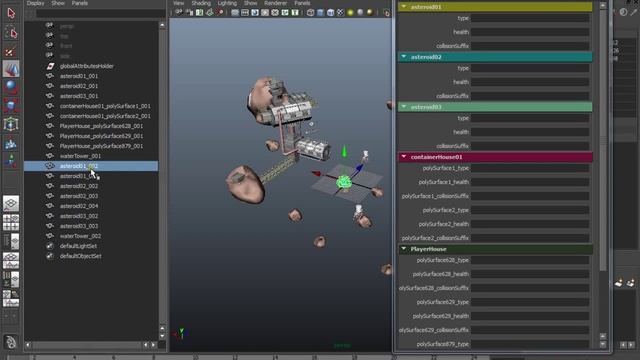Image resolution: width=640 pixels, height=360 pixels.
Task: Collapse the asteroid03 attribute section
Action: click(x=404, y=107)
